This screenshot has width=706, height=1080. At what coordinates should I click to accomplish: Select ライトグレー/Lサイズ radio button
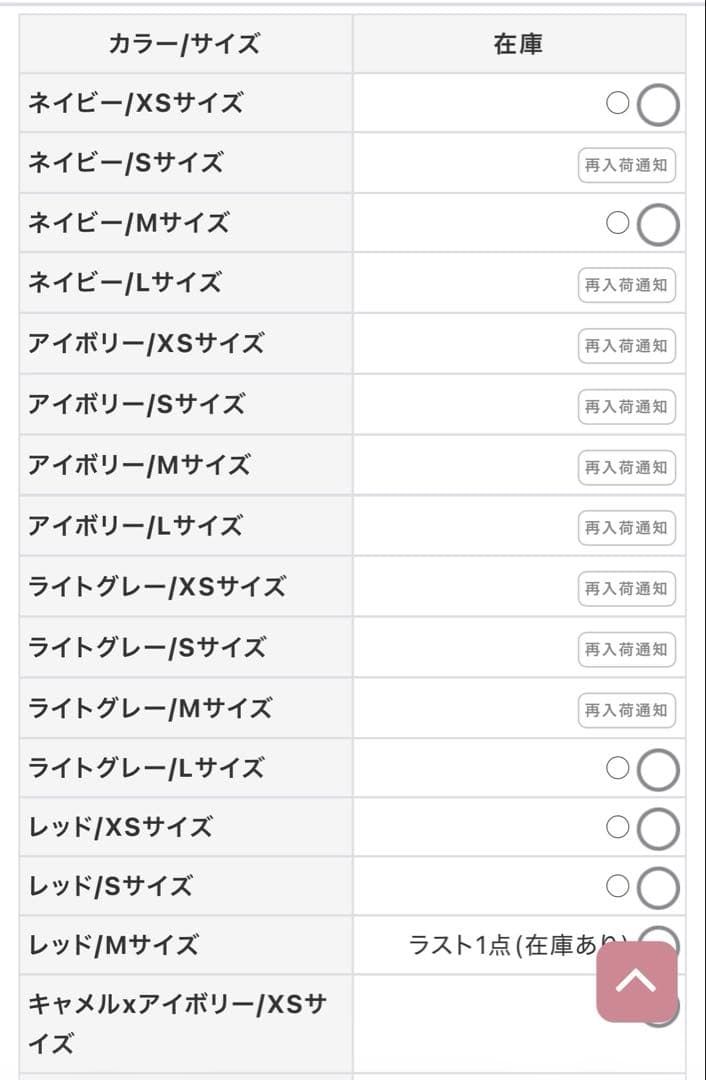point(658,770)
